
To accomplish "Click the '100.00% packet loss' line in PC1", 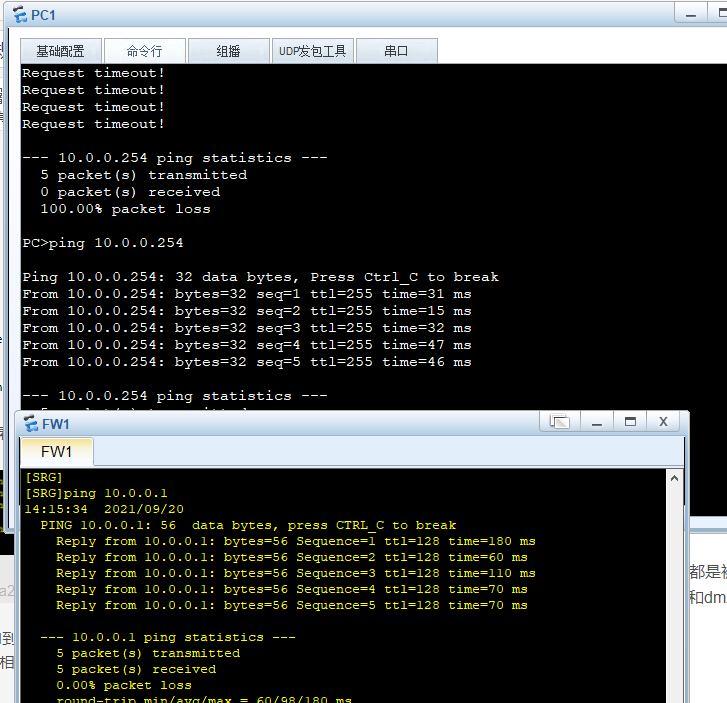I will point(125,209).
